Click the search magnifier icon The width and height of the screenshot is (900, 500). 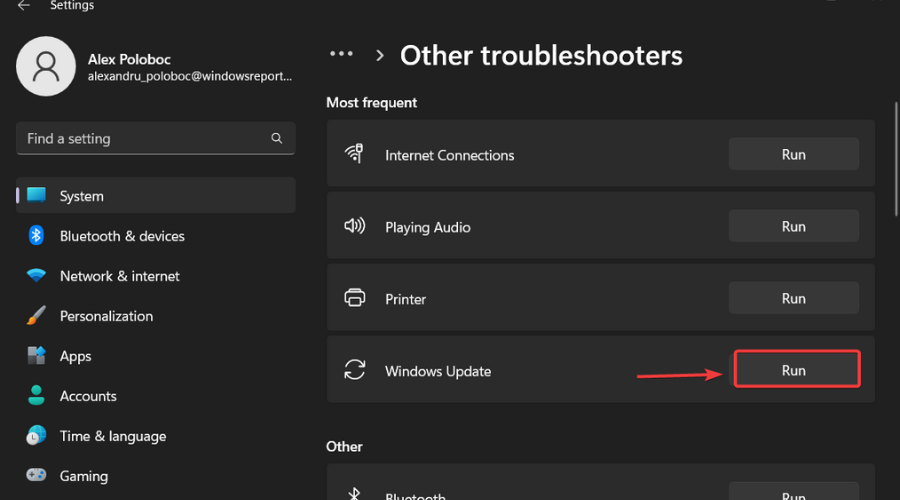277,139
